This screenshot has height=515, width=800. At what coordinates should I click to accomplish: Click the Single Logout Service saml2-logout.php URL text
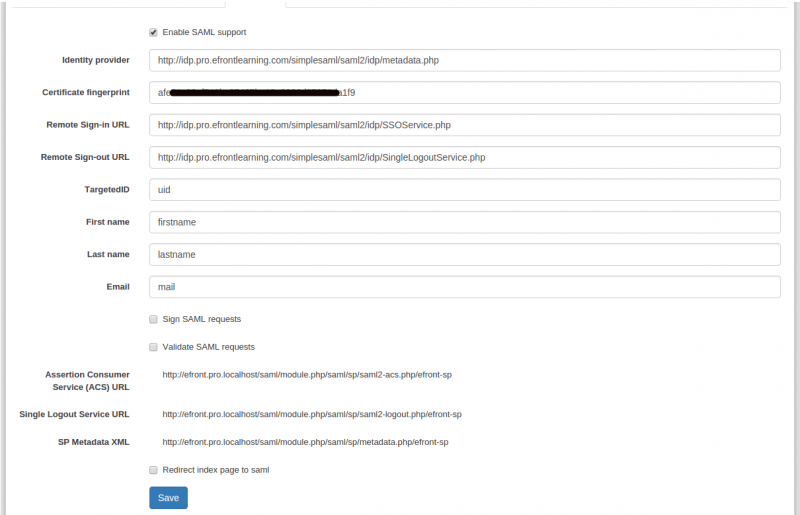(311, 414)
